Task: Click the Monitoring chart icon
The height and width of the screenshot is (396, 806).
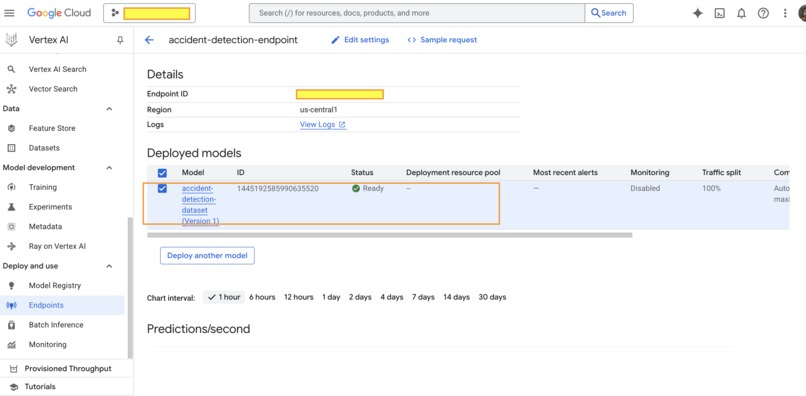Action: click(11, 345)
